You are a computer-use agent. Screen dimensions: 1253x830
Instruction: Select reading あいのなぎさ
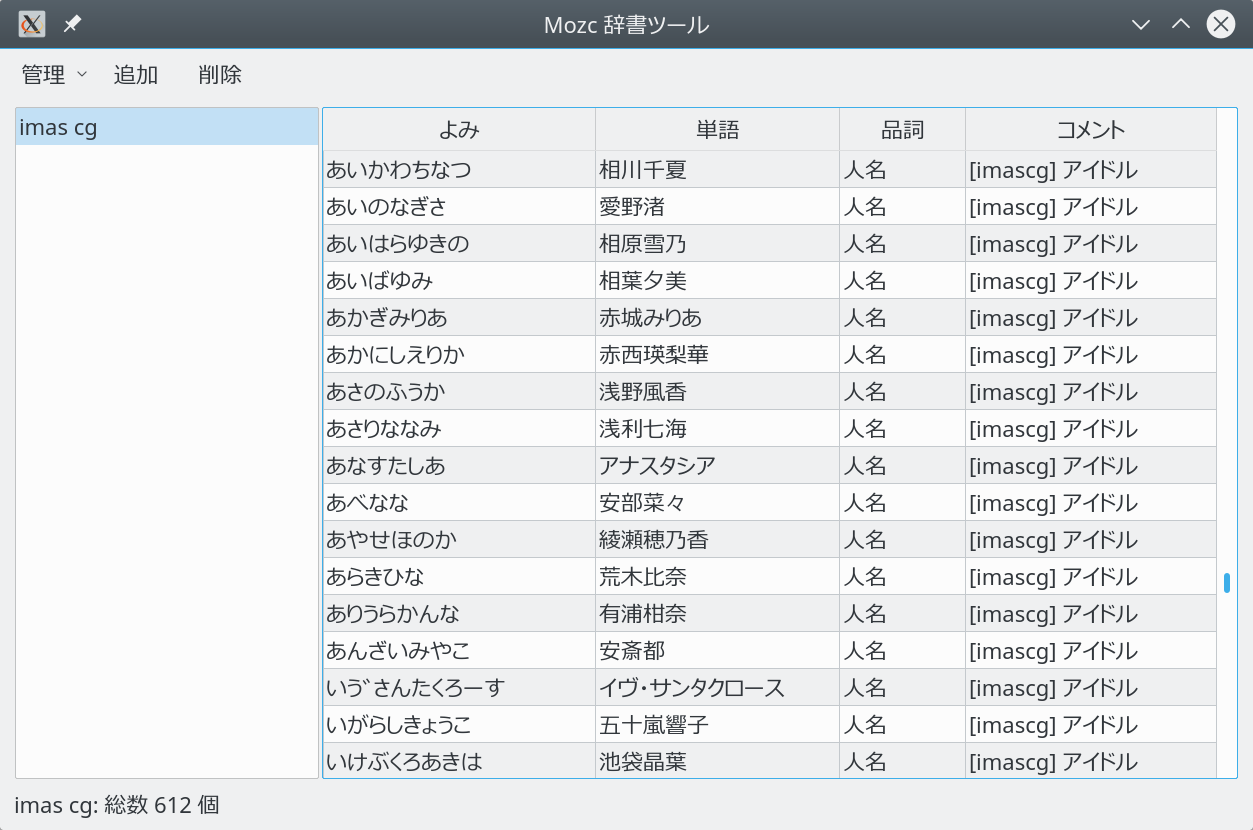[459, 207]
